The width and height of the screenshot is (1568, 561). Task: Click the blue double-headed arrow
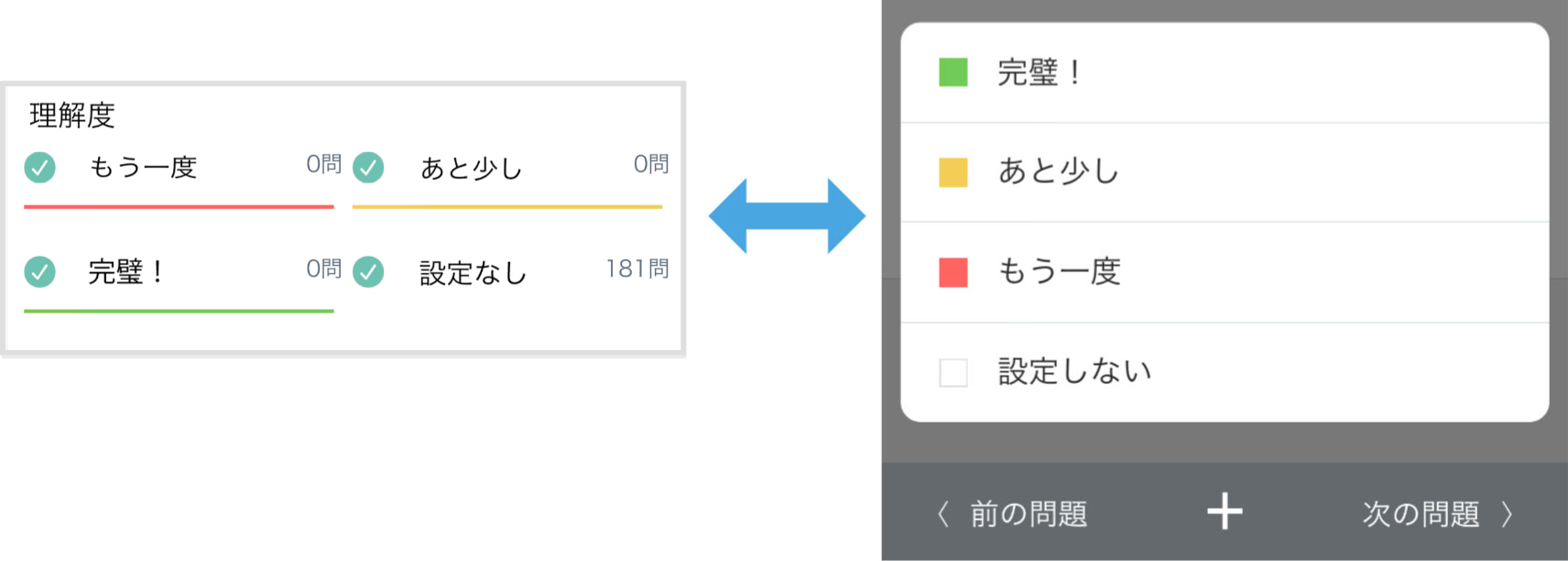click(787, 216)
